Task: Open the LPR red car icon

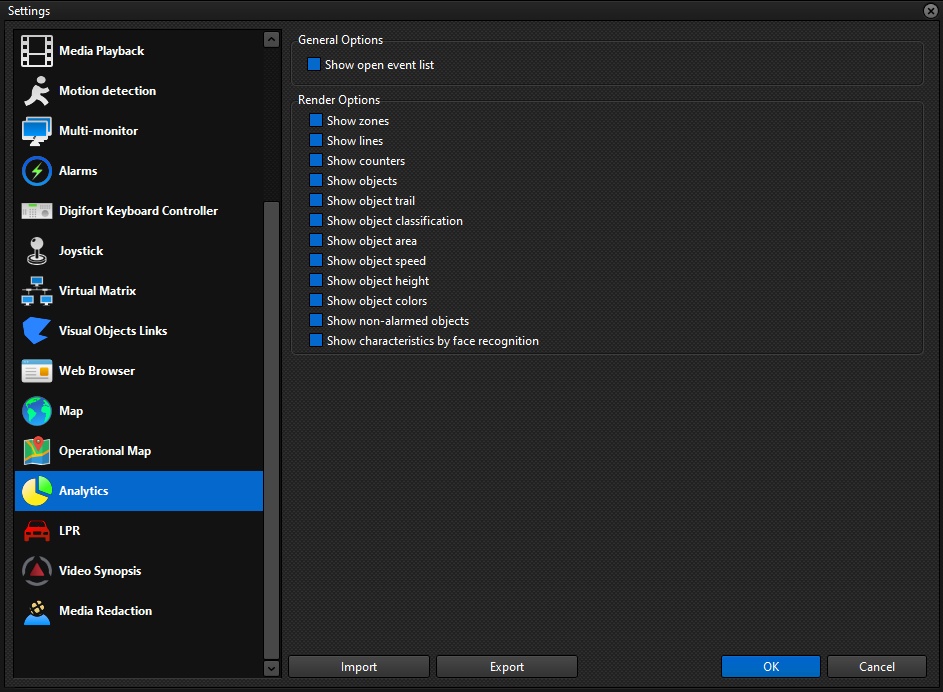Action: 37,531
